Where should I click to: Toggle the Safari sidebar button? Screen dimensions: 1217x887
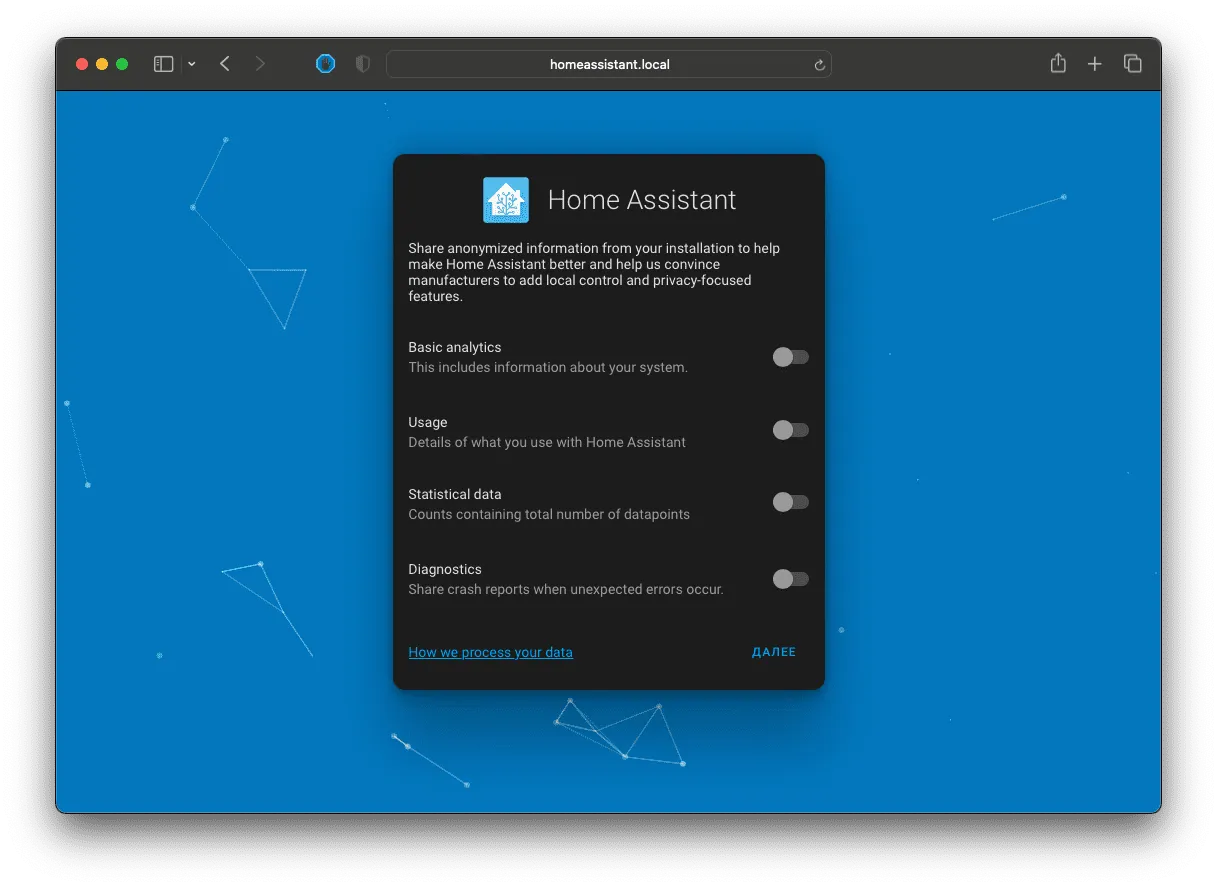click(x=164, y=64)
